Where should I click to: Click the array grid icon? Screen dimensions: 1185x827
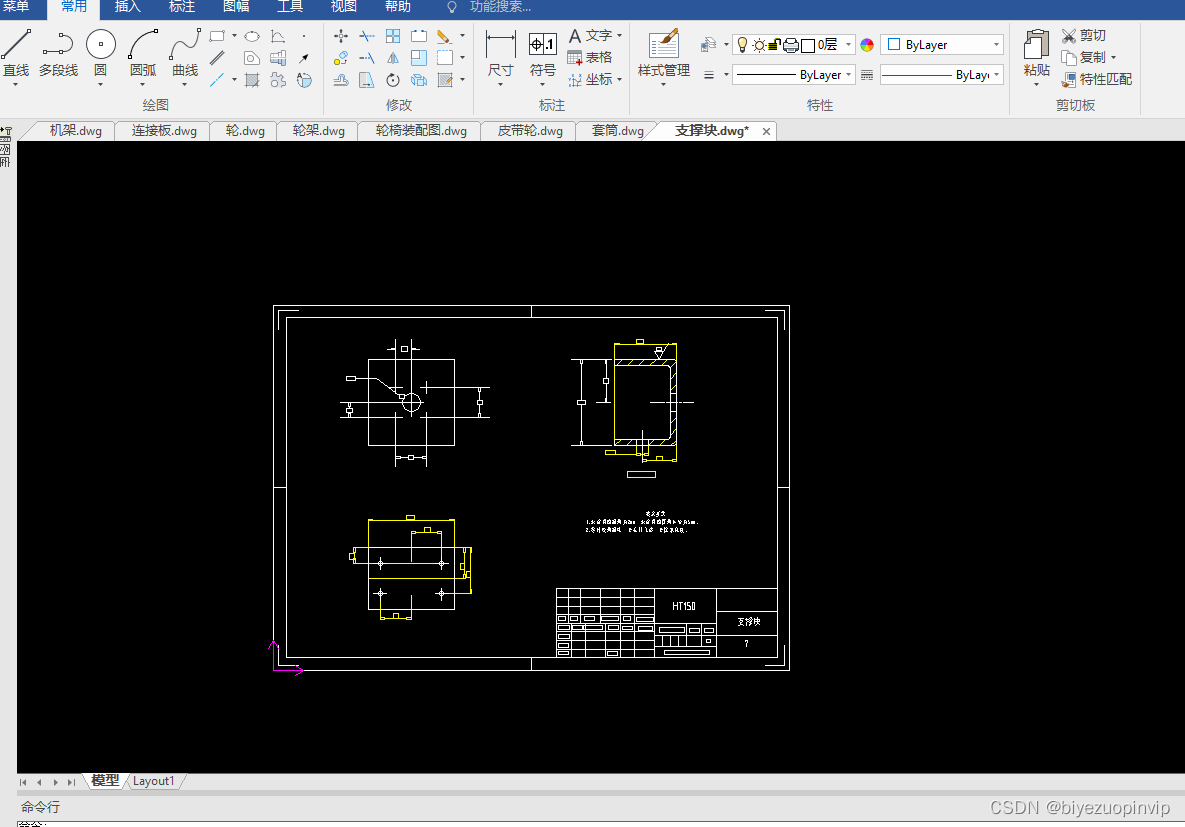(x=393, y=36)
